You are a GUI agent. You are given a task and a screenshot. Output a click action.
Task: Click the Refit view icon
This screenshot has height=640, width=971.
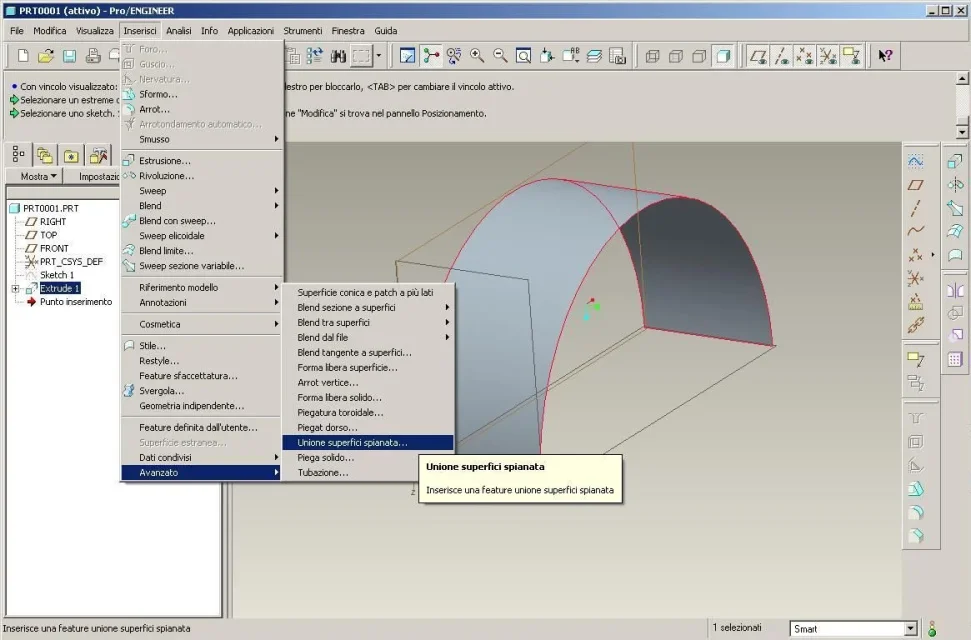pyautogui.click(x=523, y=56)
